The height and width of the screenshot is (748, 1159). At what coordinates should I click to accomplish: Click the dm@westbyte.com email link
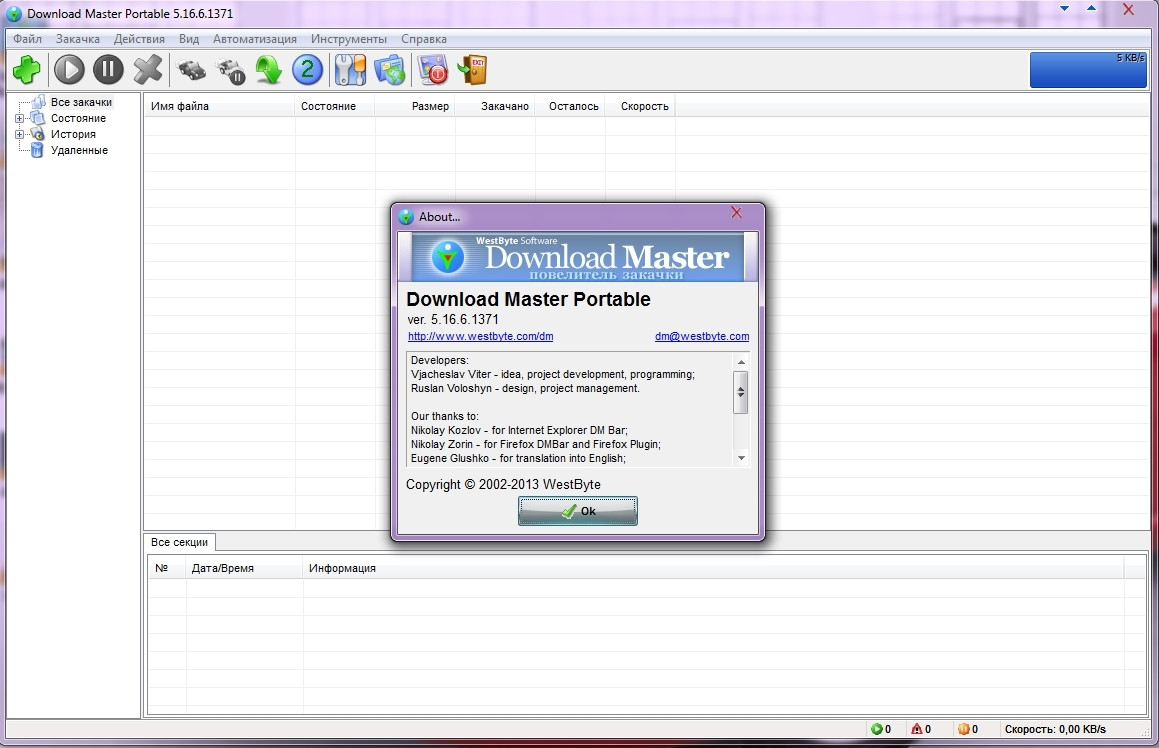(701, 336)
